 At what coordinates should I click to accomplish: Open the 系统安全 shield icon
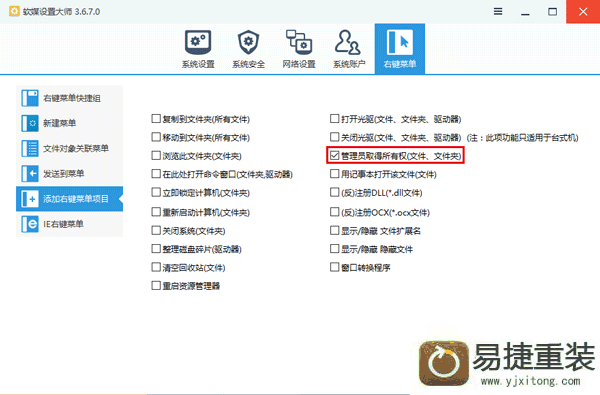point(248,42)
